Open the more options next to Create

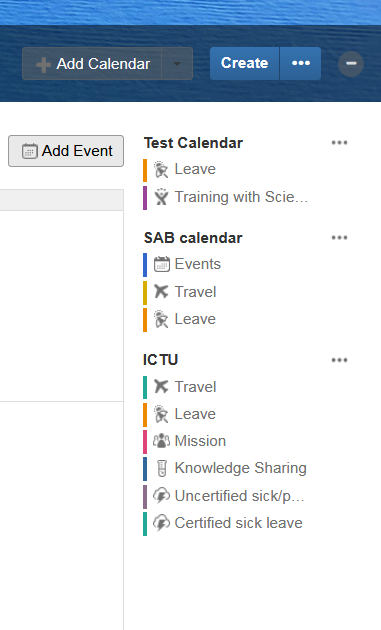click(301, 63)
